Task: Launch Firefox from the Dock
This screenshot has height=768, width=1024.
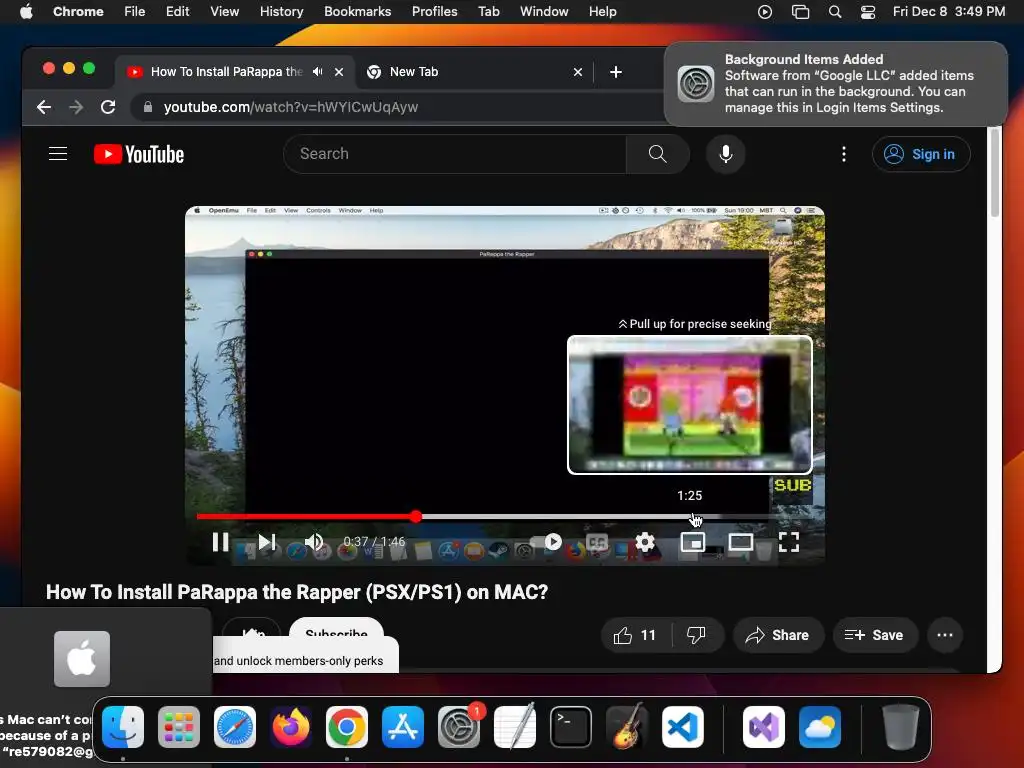Action: click(291, 727)
